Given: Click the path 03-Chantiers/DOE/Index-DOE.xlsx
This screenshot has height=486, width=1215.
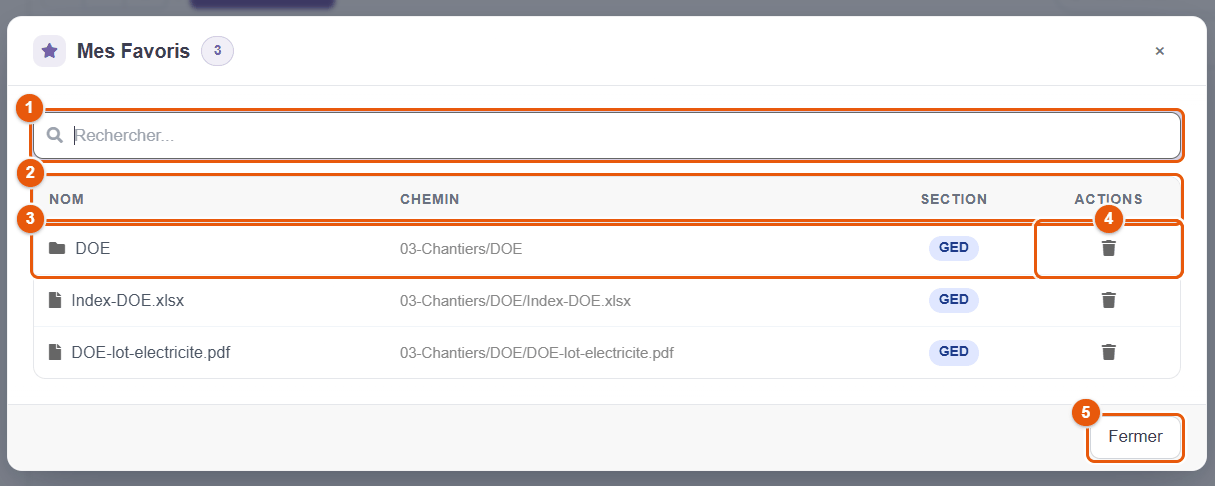Looking at the screenshot, I should coord(515,300).
